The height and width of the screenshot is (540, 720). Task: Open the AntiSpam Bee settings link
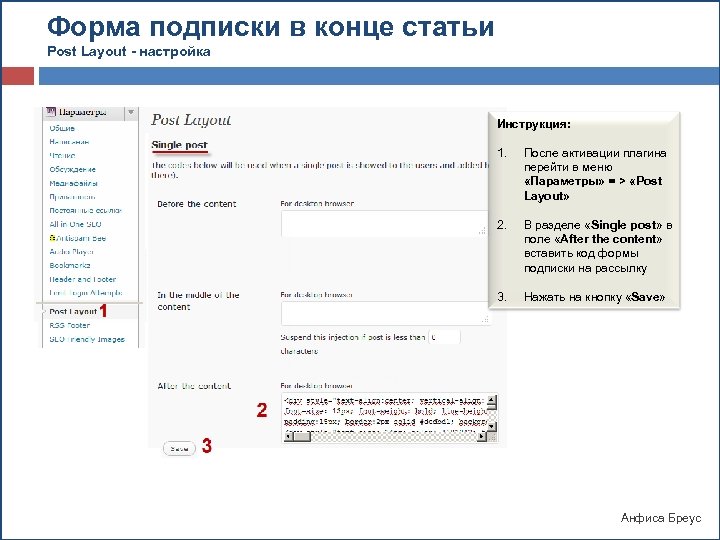coord(81,238)
